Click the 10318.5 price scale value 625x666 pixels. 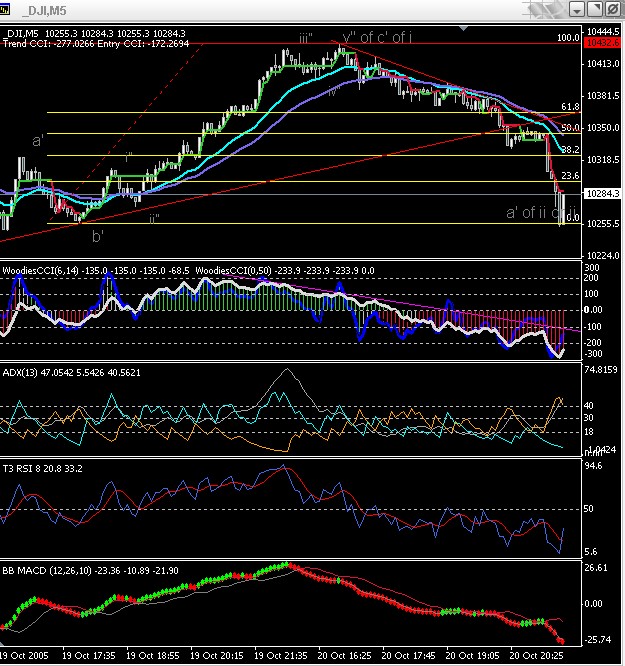pyautogui.click(x=603, y=160)
